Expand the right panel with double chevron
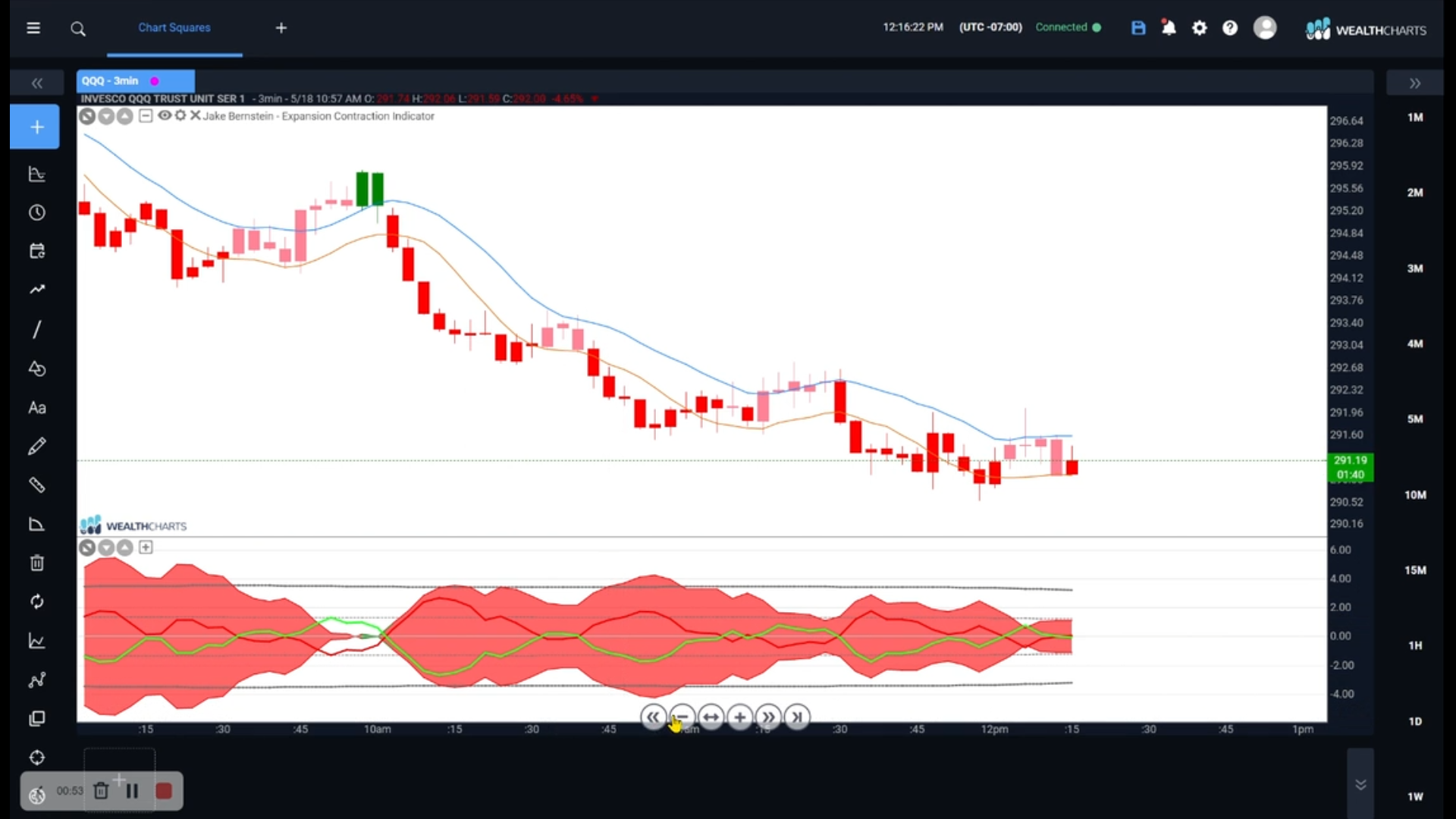1456x819 pixels. (x=1415, y=83)
